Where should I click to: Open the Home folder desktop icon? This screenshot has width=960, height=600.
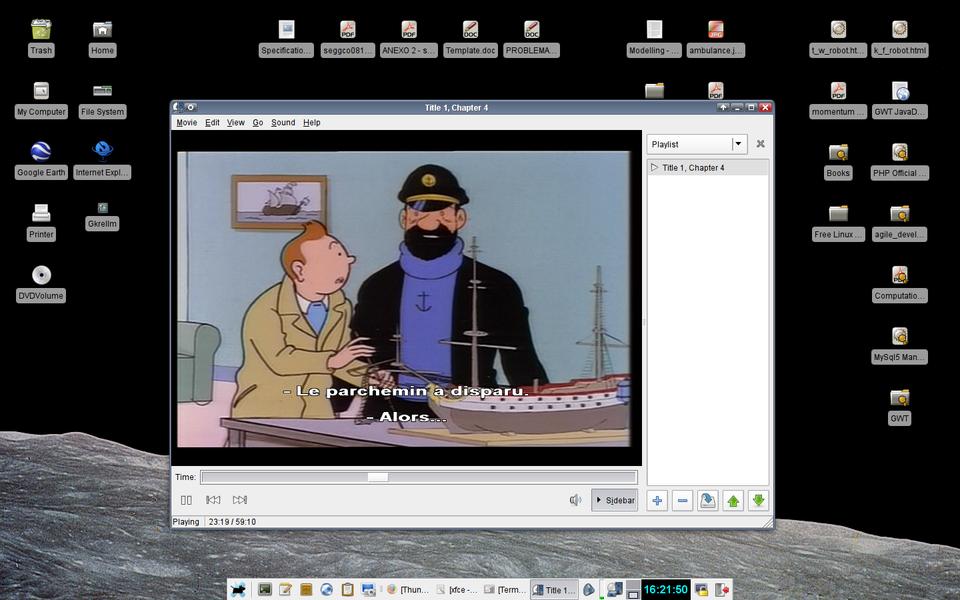102,39
